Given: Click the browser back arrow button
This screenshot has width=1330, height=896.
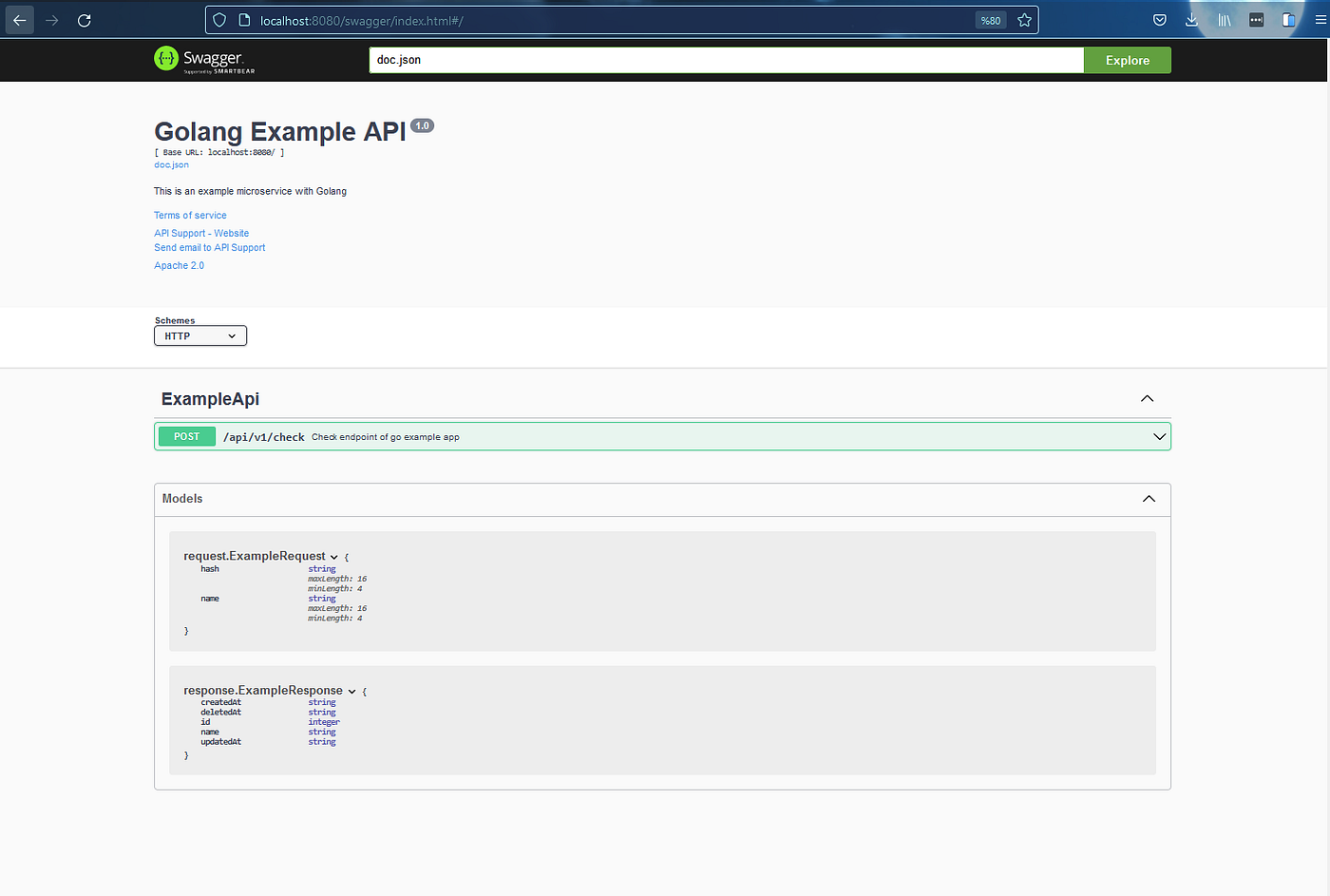Looking at the screenshot, I should (20, 20).
